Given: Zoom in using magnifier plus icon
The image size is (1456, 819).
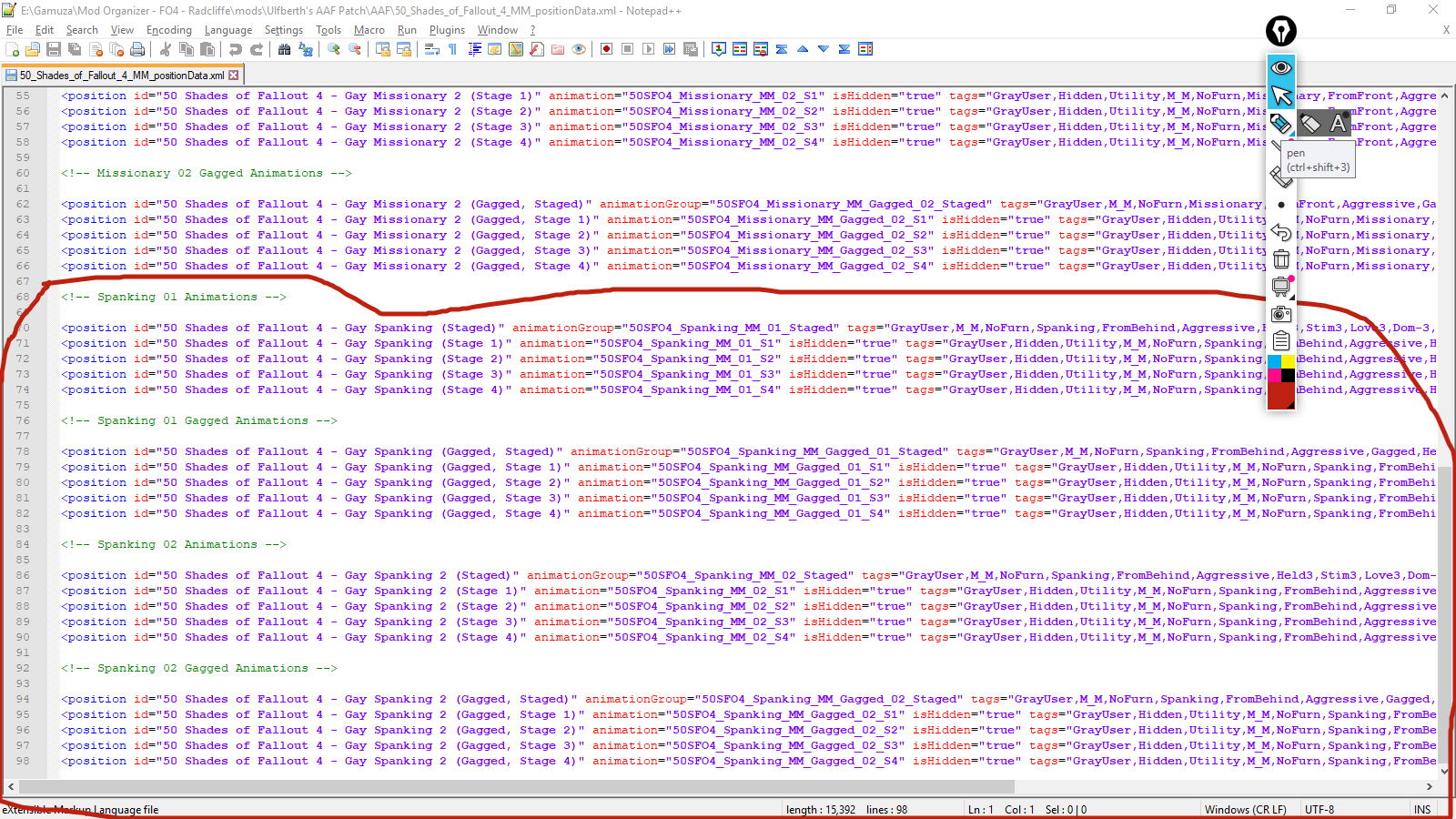Looking at the screenshot, I should click(x=334, y=49).
